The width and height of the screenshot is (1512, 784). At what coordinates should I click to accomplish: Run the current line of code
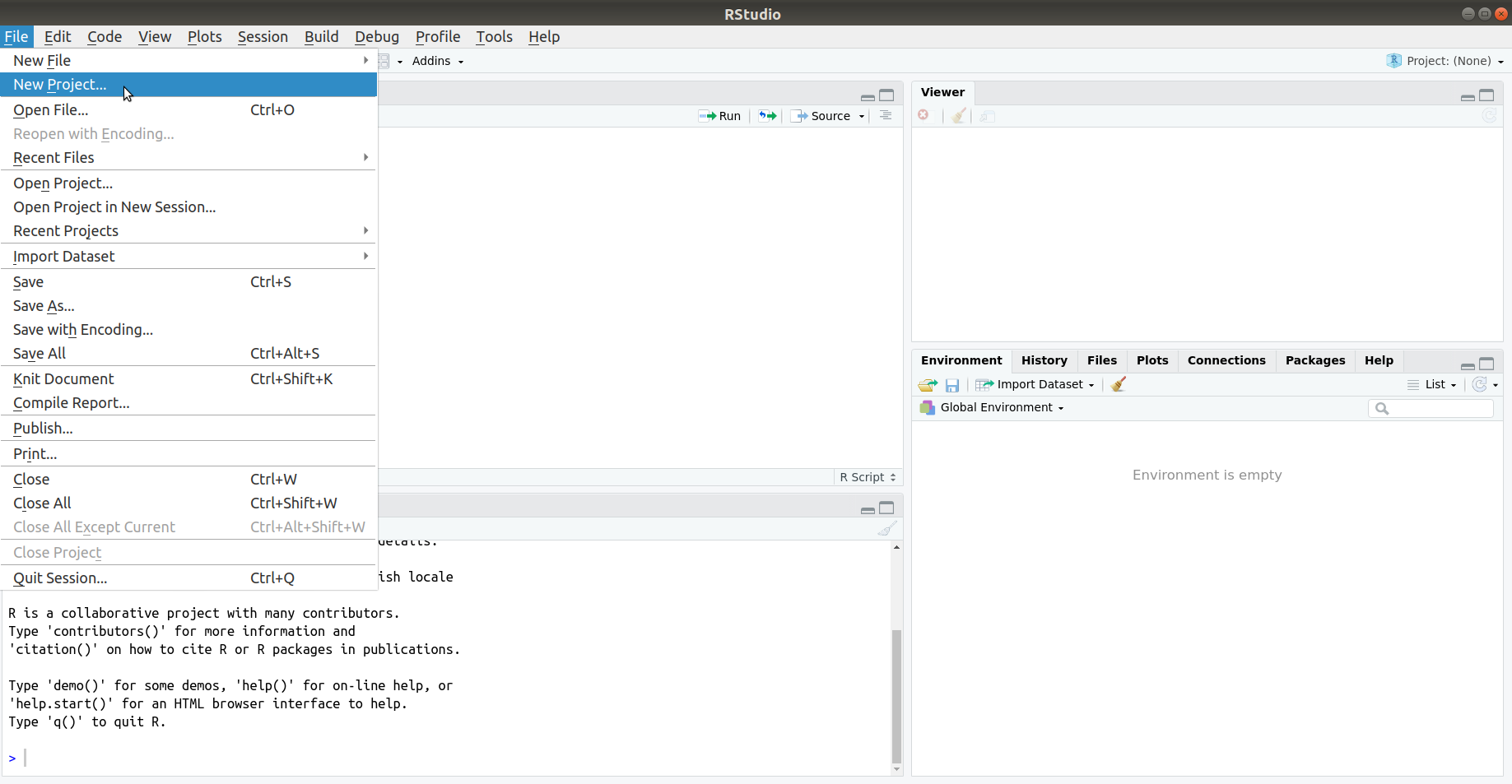[x=719, y=115]
